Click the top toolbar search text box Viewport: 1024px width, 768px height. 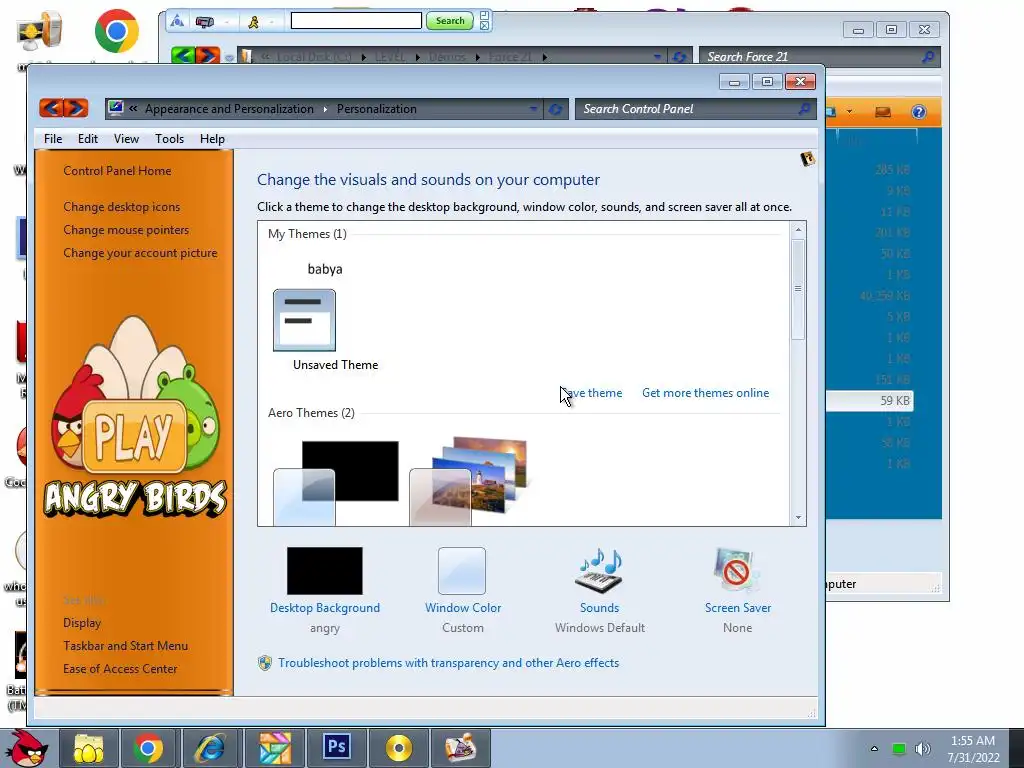(356, 21)
